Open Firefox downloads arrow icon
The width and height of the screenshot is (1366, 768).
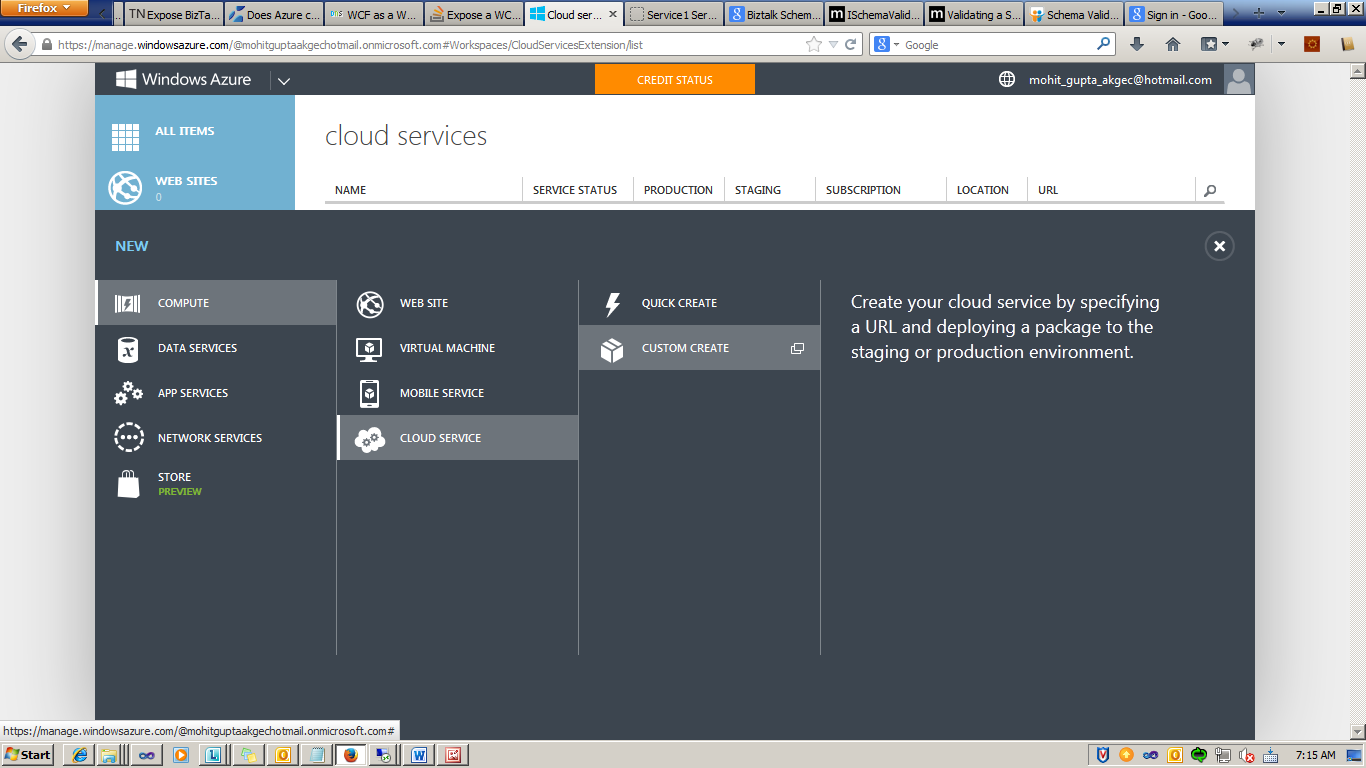click(1137, 45)
